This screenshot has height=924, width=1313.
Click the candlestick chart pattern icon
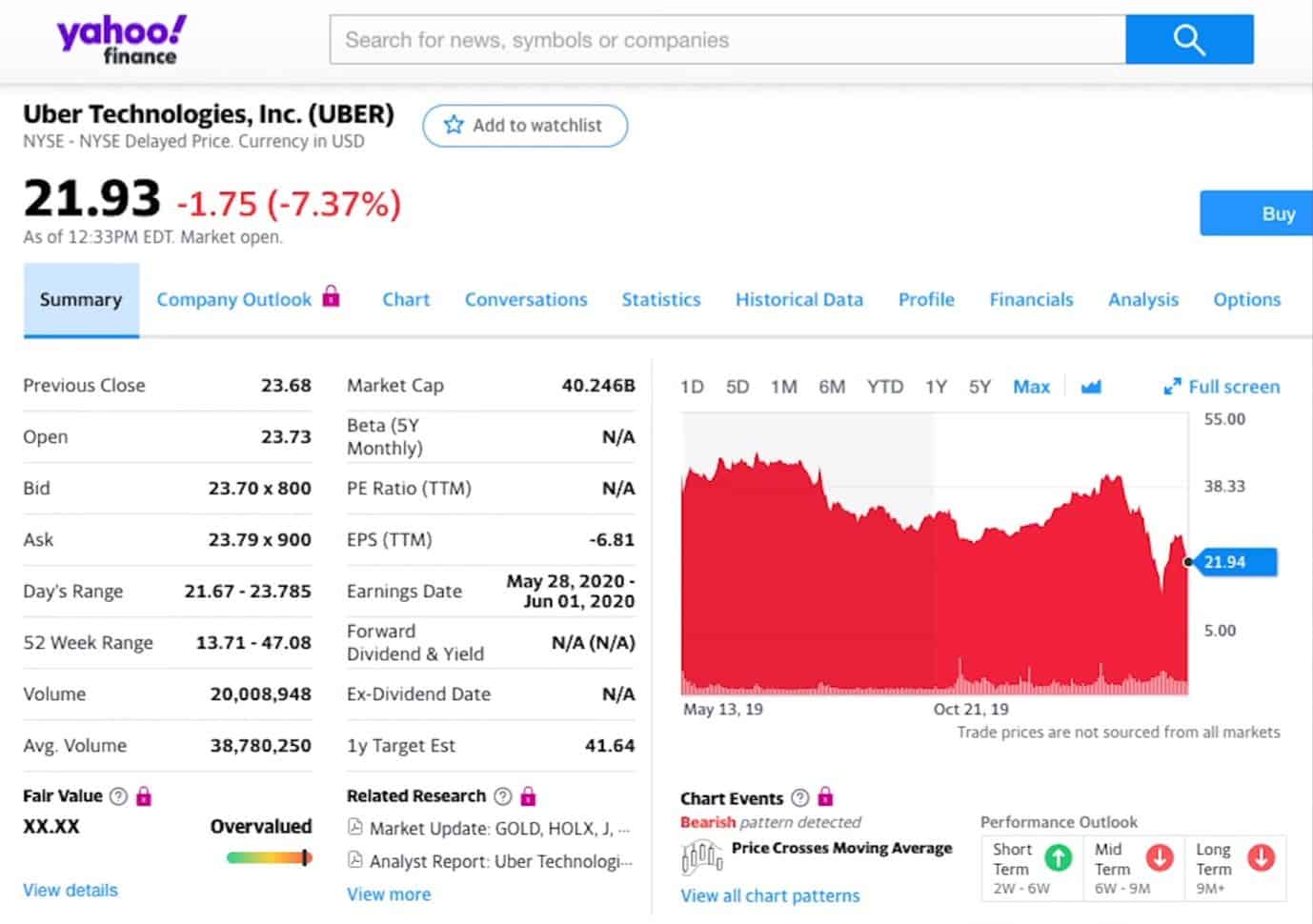[x=702, y=858]
